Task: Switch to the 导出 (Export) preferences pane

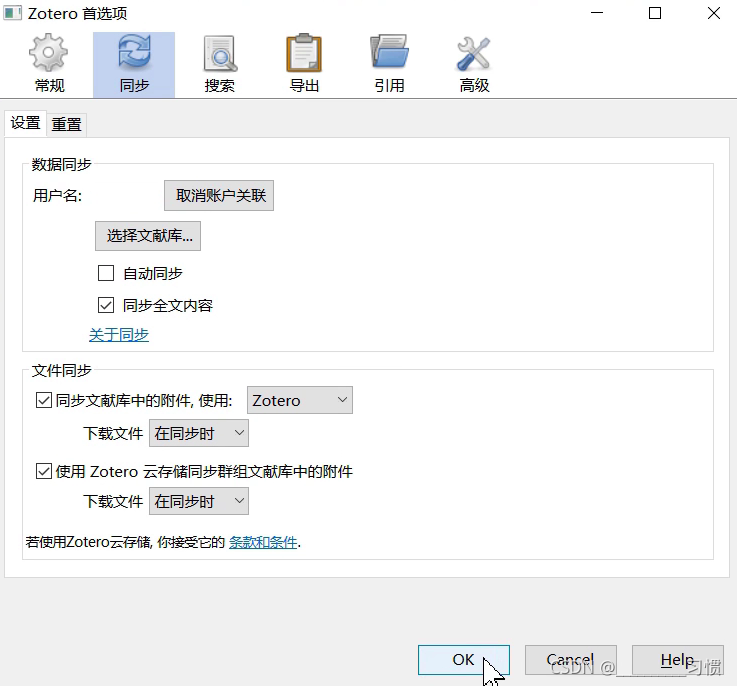Action: [x=304, y=63]
